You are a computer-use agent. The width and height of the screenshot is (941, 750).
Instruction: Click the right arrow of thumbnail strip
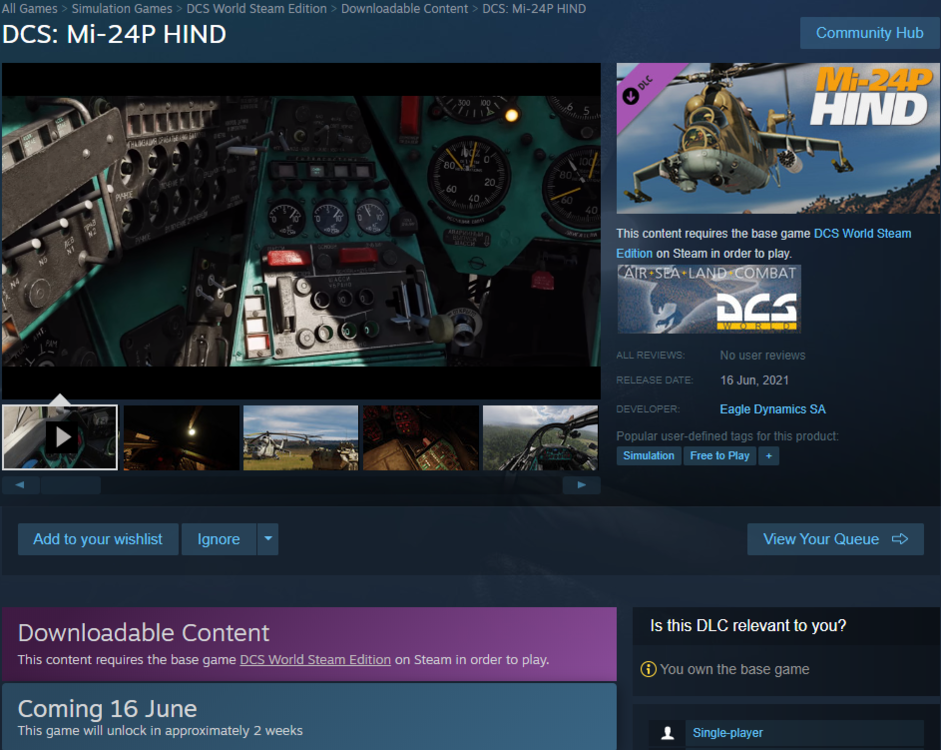(x=582, y=485)
